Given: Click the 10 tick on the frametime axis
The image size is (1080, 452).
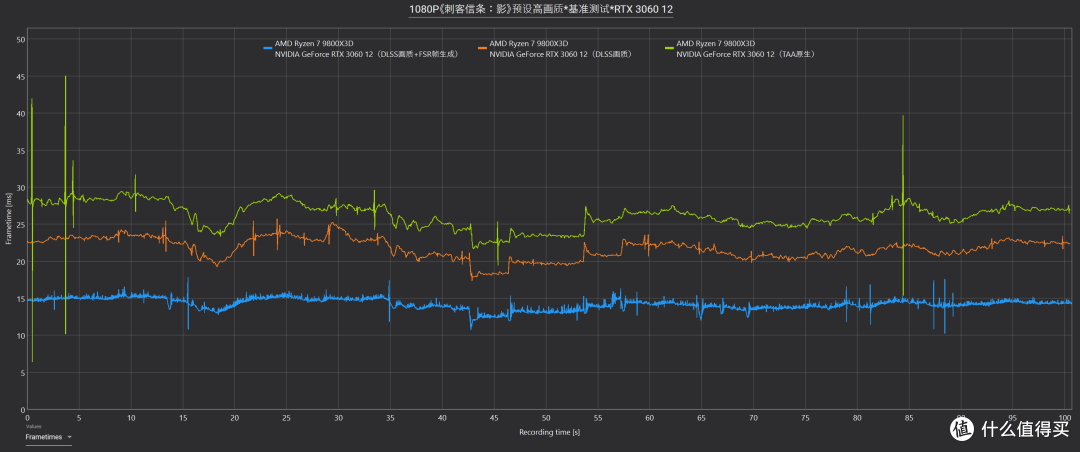Looking at the screenshot, I should [21, 336].
